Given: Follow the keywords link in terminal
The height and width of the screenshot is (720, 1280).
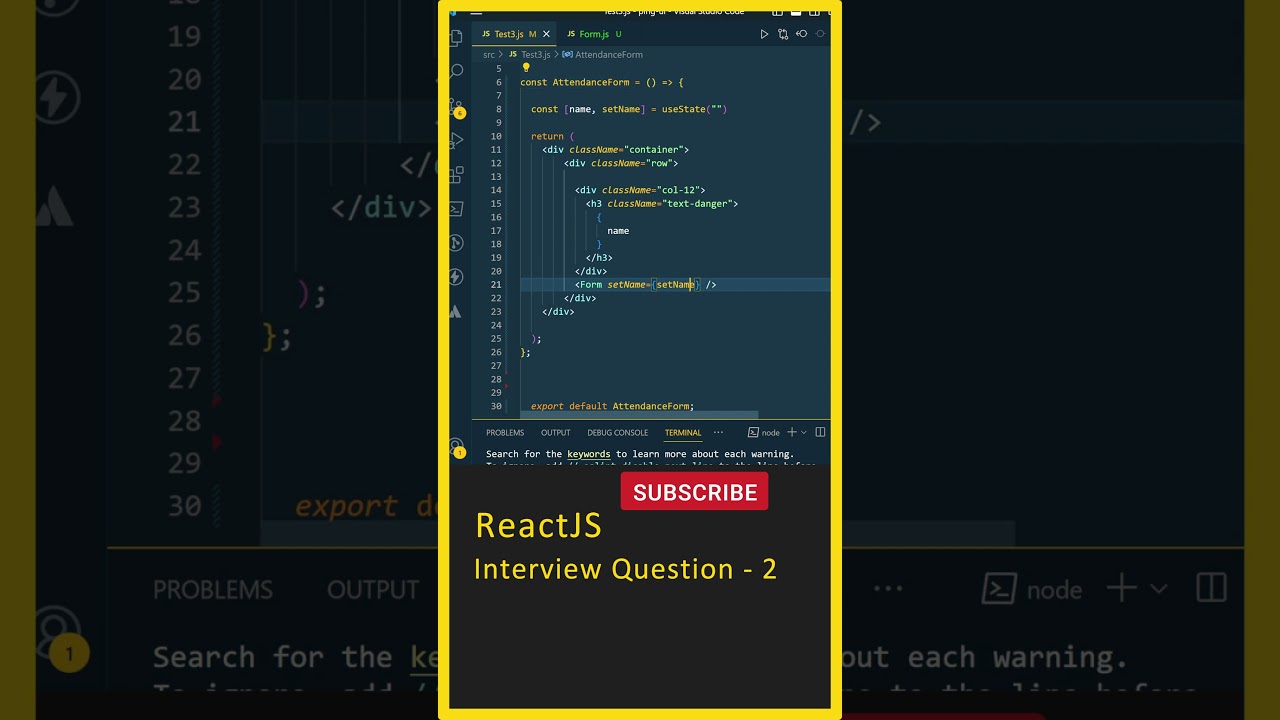Looking at the screenshot, I should click(589, 454).
